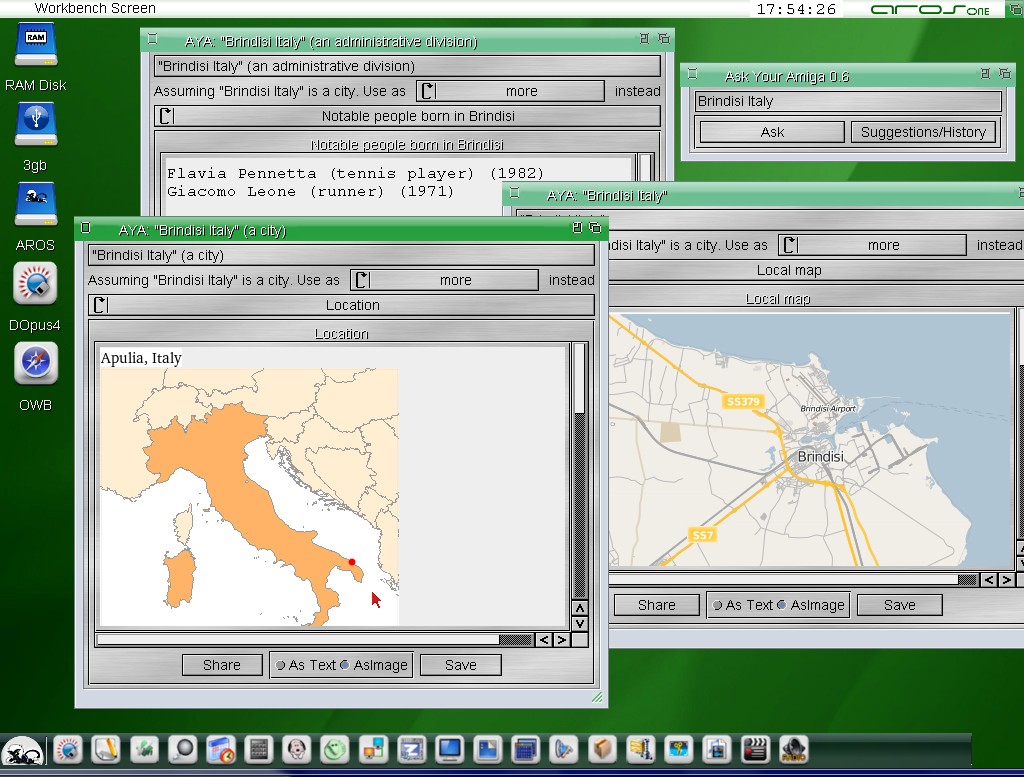Click the Ask button
The width and height of the screenshot is (1024, 777).
pos(772,132)
